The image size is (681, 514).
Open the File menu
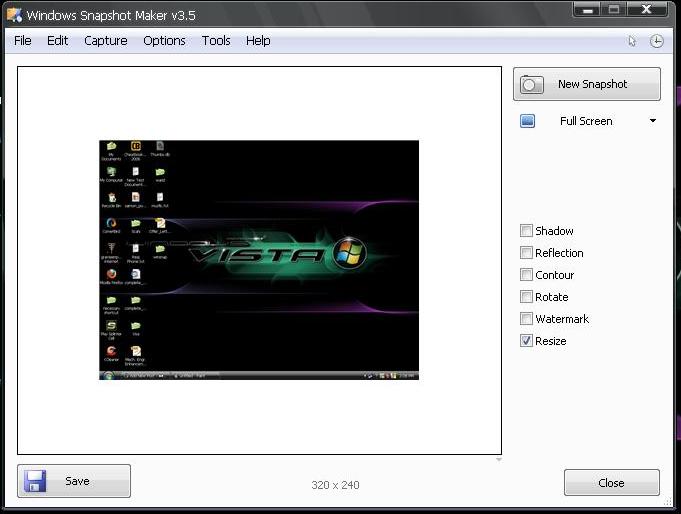click(23, 40)
